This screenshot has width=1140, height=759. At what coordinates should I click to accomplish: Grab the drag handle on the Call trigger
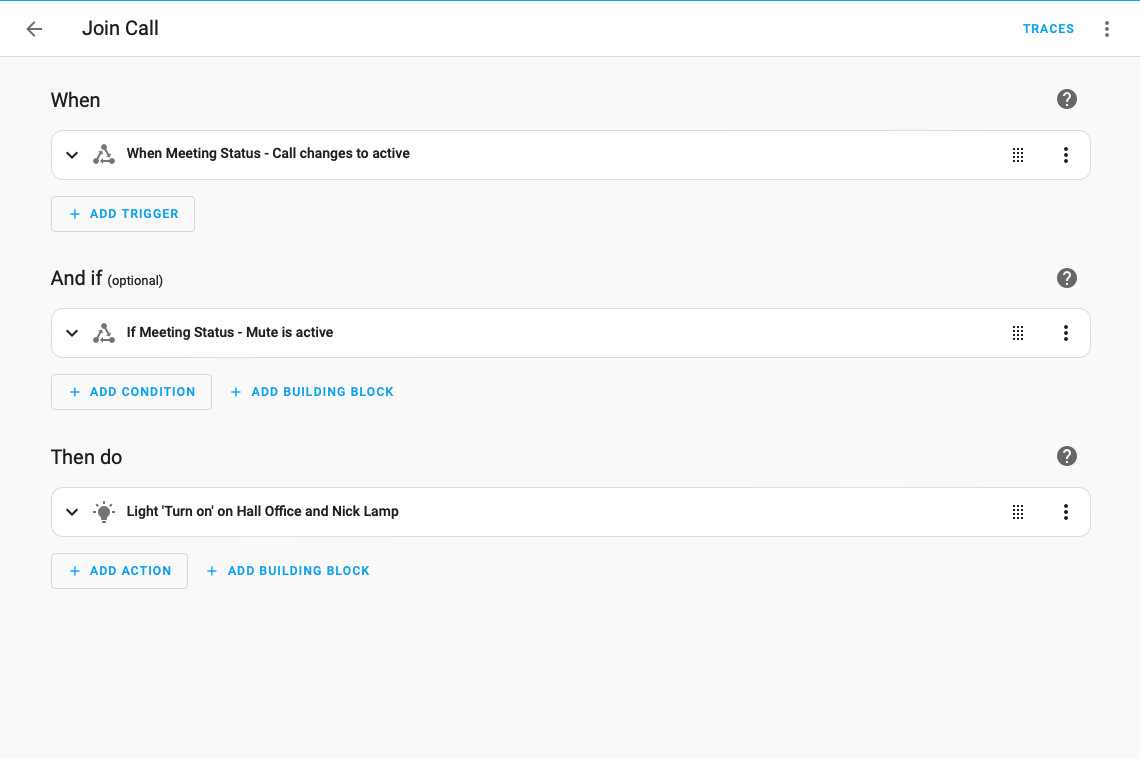1017,155
